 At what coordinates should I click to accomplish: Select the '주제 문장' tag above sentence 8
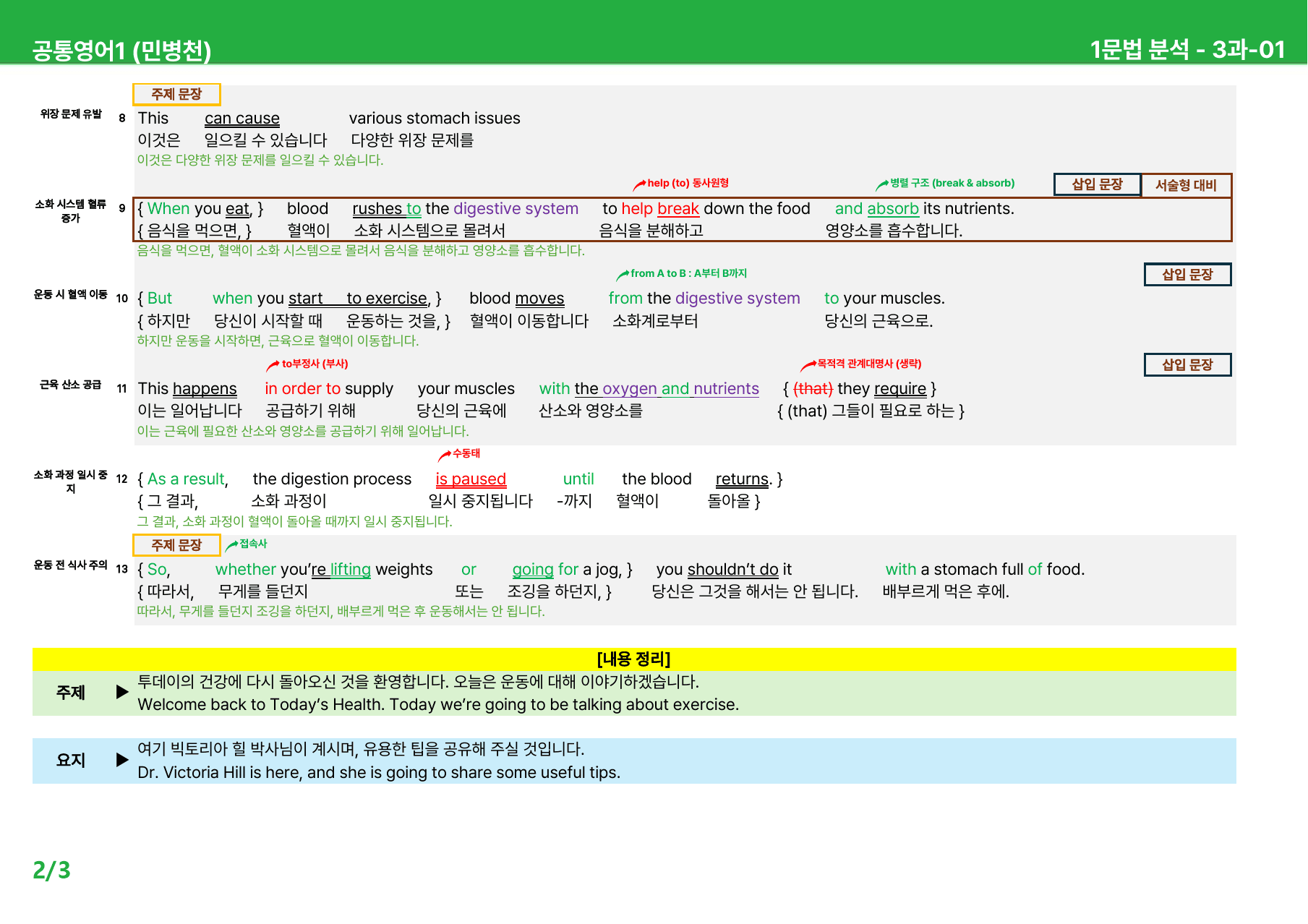coord(176,95)
